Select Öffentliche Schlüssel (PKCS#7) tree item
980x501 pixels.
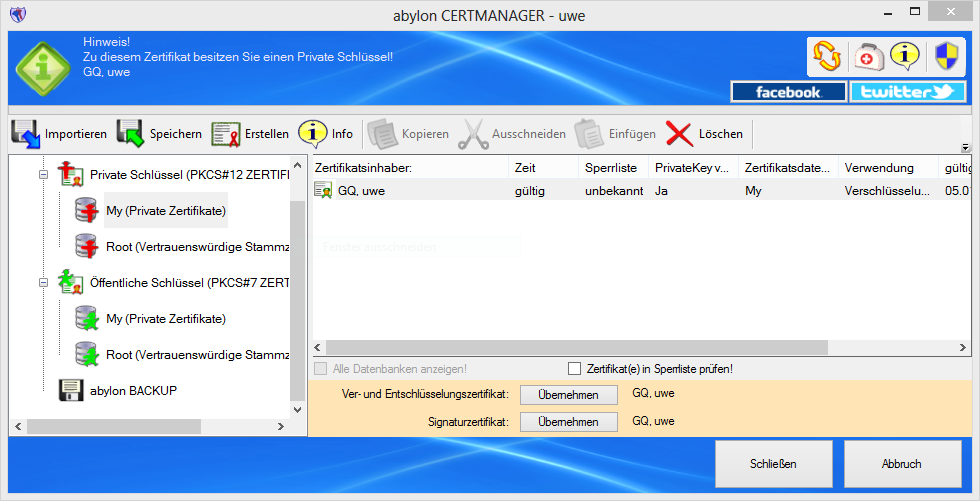[x=189, y=283]
